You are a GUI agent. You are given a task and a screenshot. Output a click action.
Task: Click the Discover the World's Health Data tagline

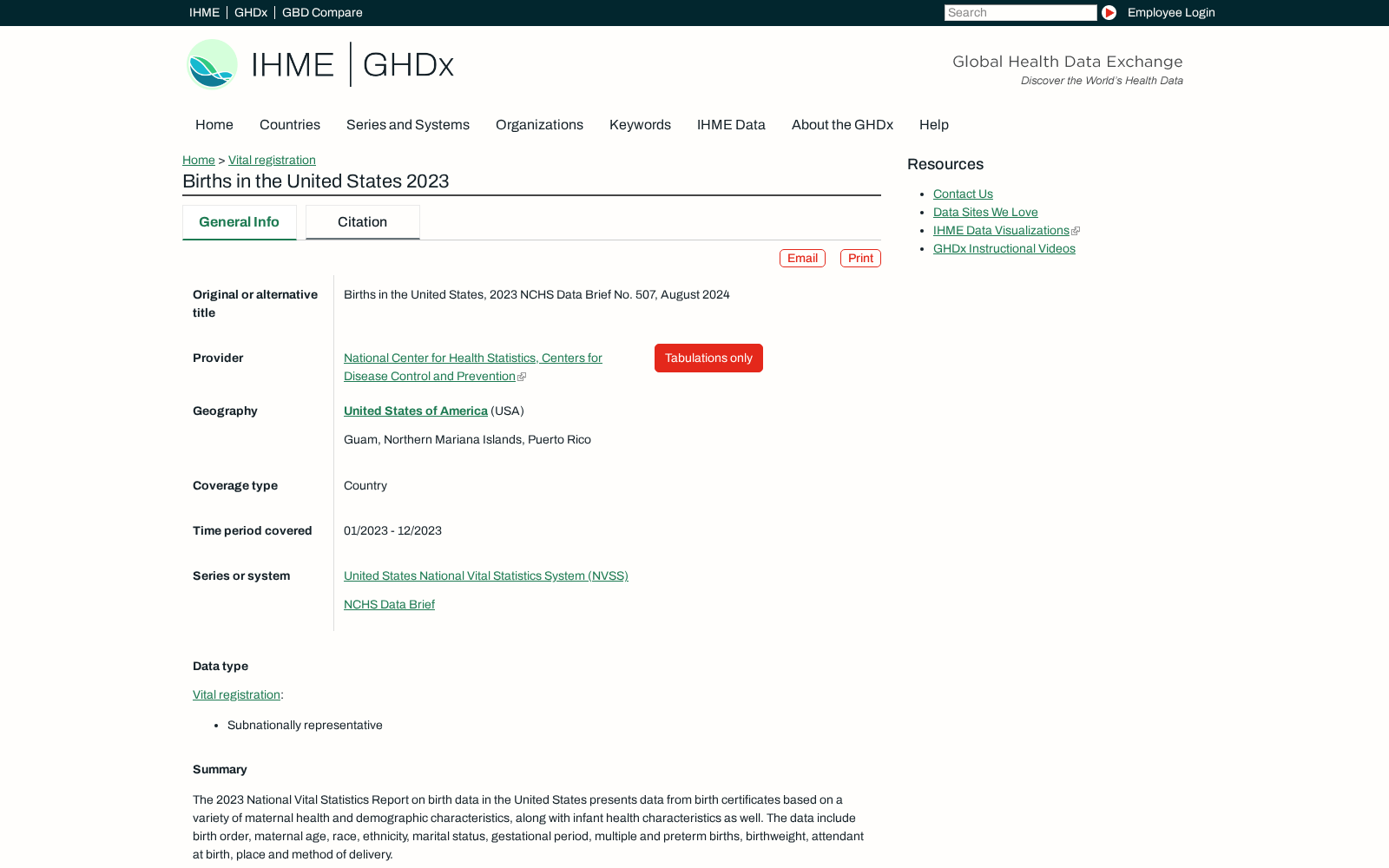1102,81
